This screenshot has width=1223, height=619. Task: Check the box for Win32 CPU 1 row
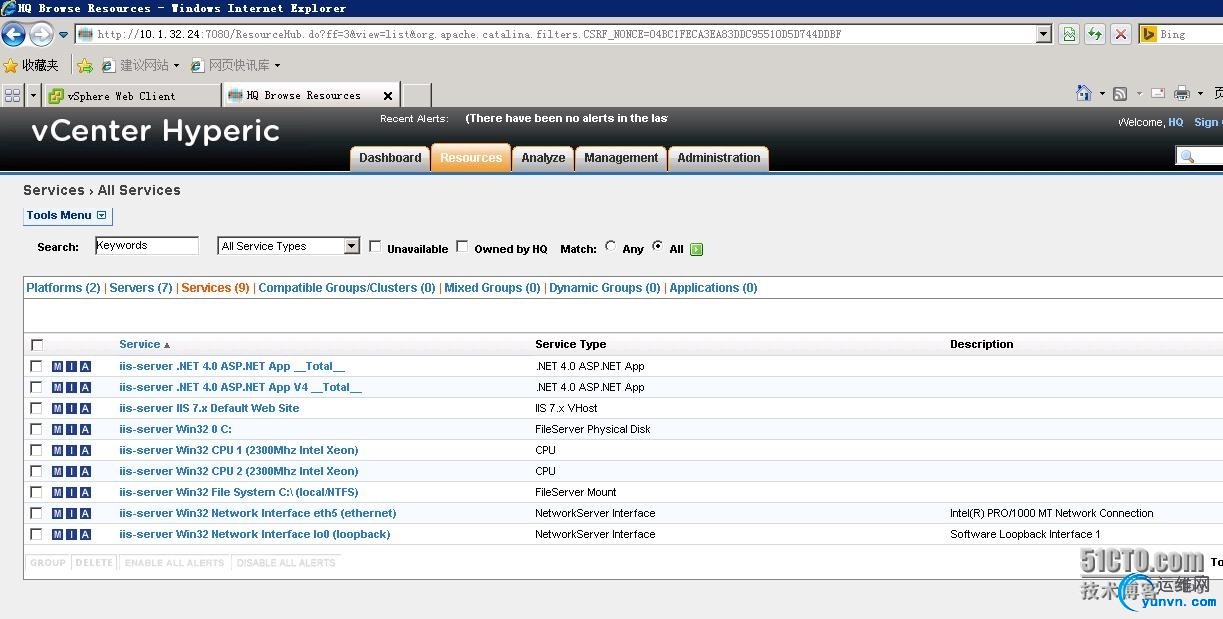(37, 450)
